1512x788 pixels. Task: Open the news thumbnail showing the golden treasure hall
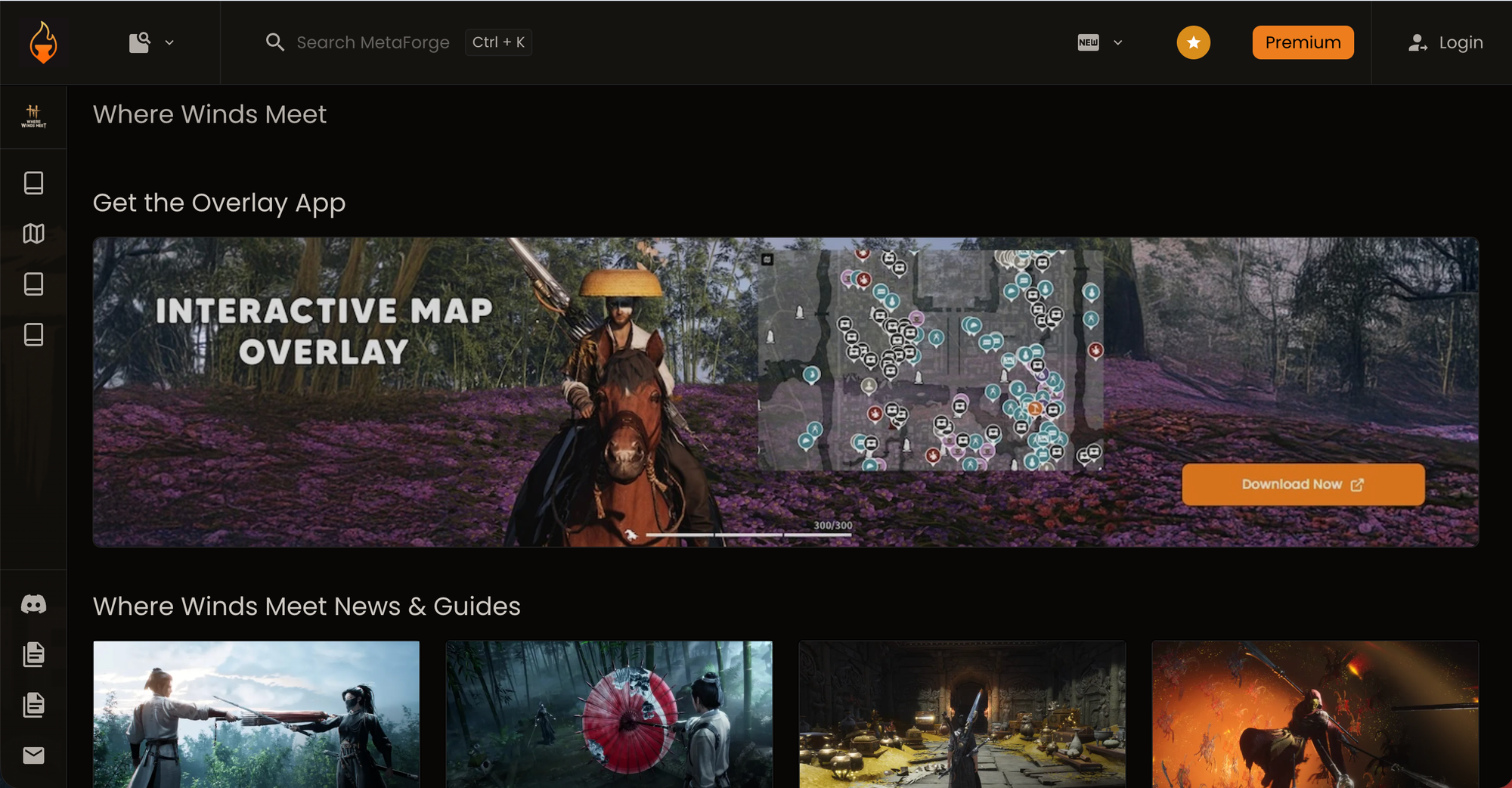pyautogui.click(x=962, y=715)
